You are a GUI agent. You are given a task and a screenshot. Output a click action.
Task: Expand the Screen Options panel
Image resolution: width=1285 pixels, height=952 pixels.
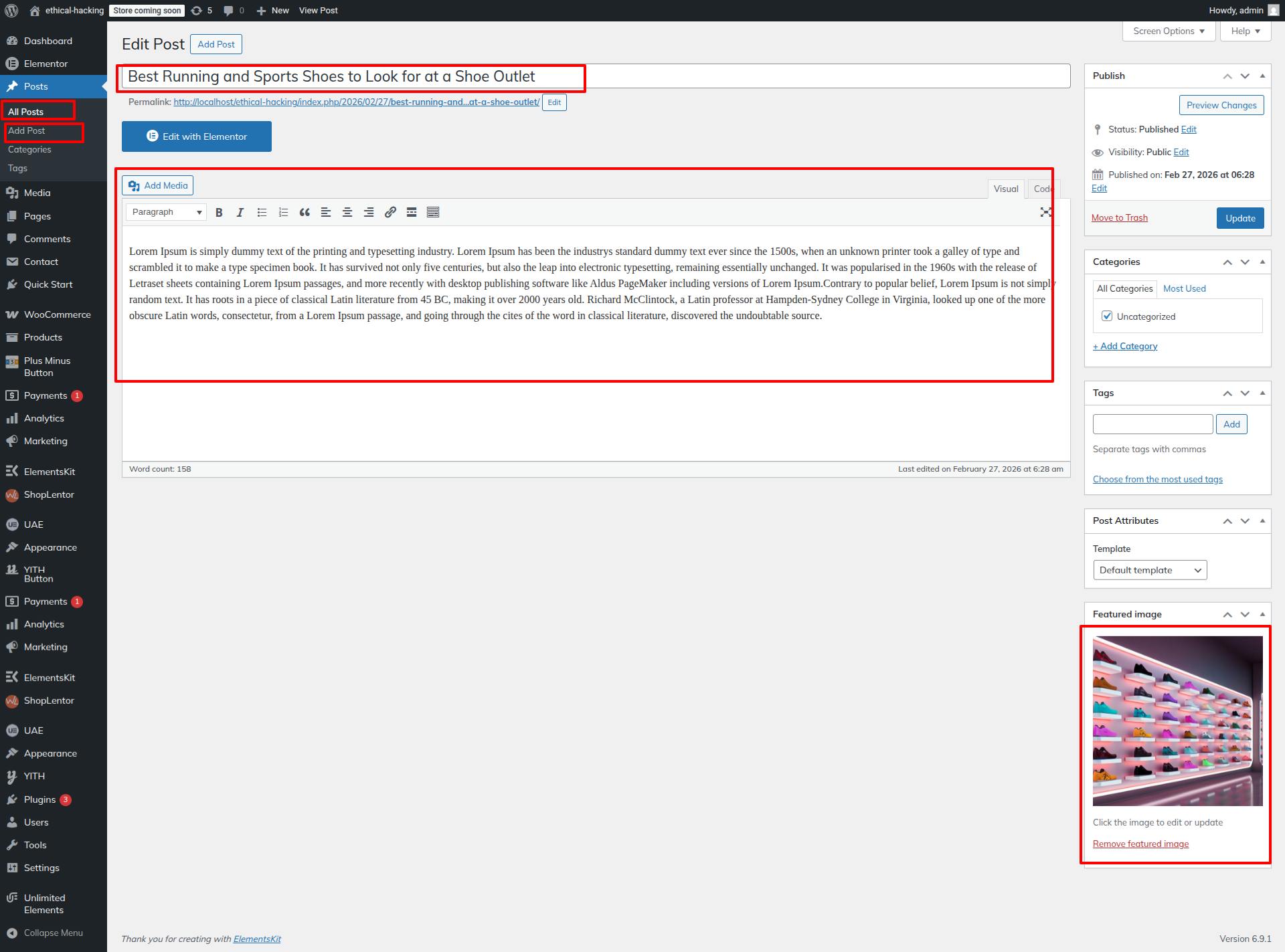coord(1169,31)
